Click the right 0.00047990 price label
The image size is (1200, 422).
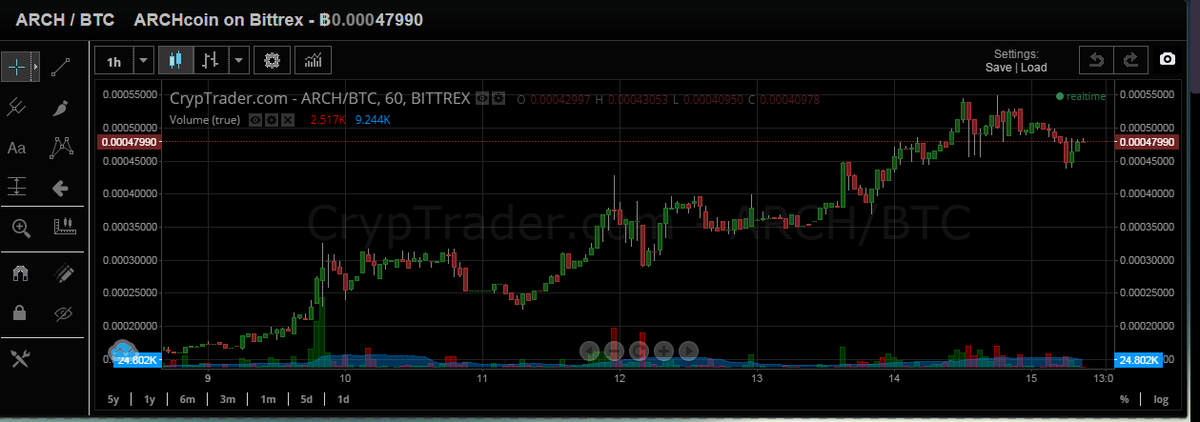(x=1145, y=142)
